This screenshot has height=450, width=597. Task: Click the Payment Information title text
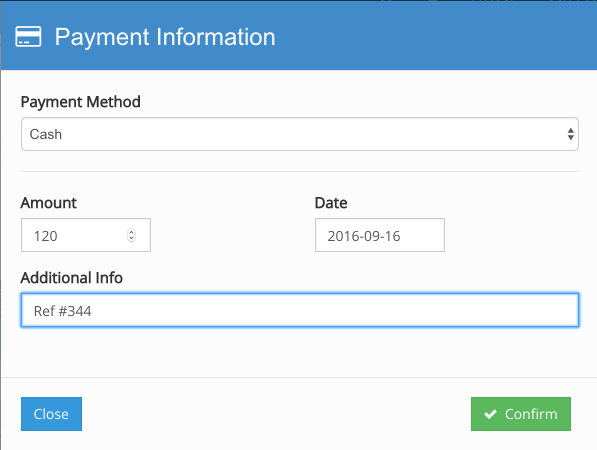point(165,37)
